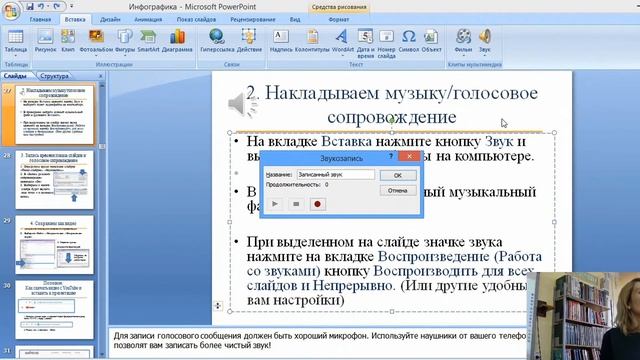The image size is (640, 360).
Task: Insert a SmartArt graphic
Action: [x=148, y=41]
